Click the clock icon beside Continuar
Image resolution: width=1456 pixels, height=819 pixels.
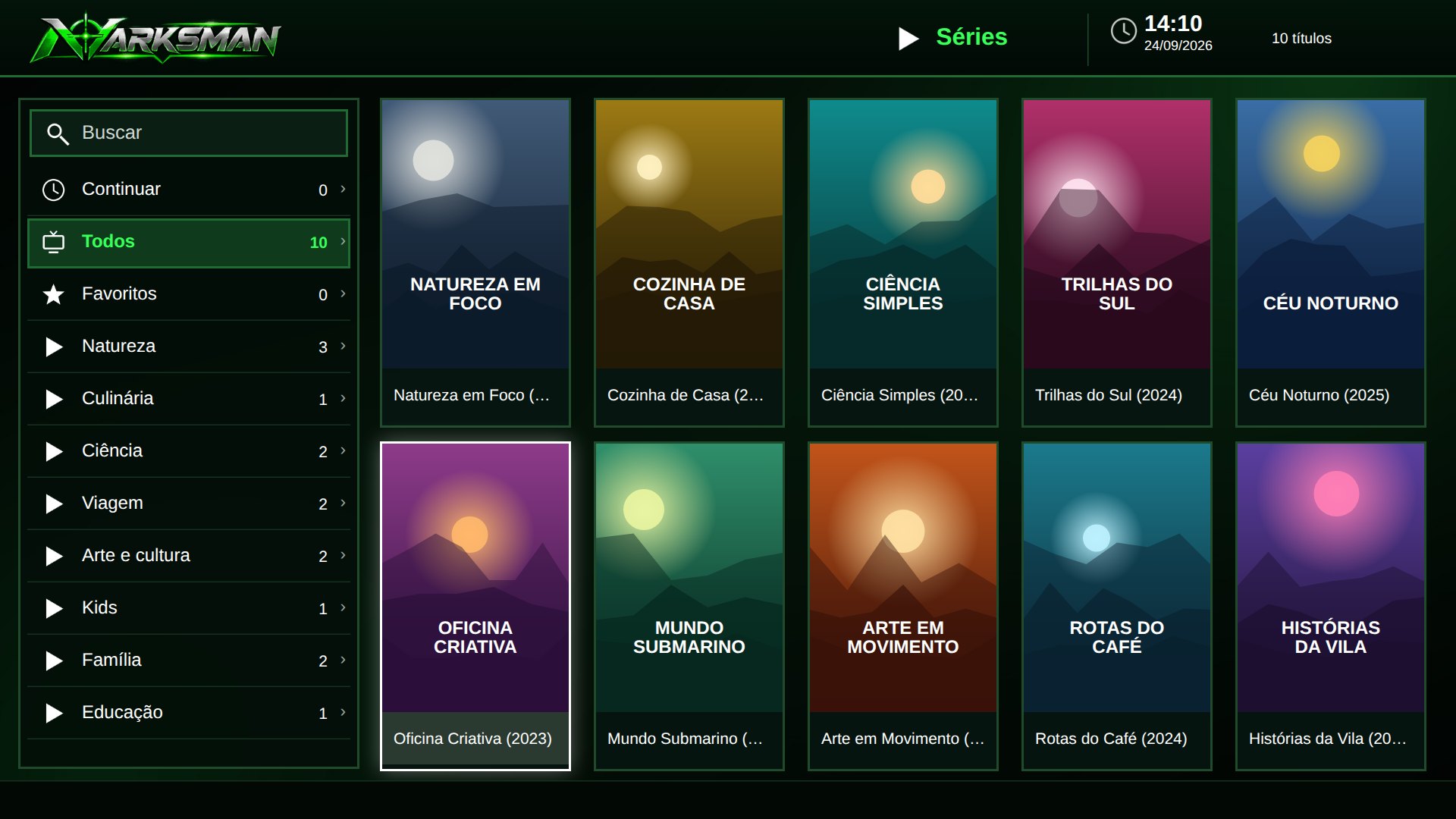pos(53,190)
